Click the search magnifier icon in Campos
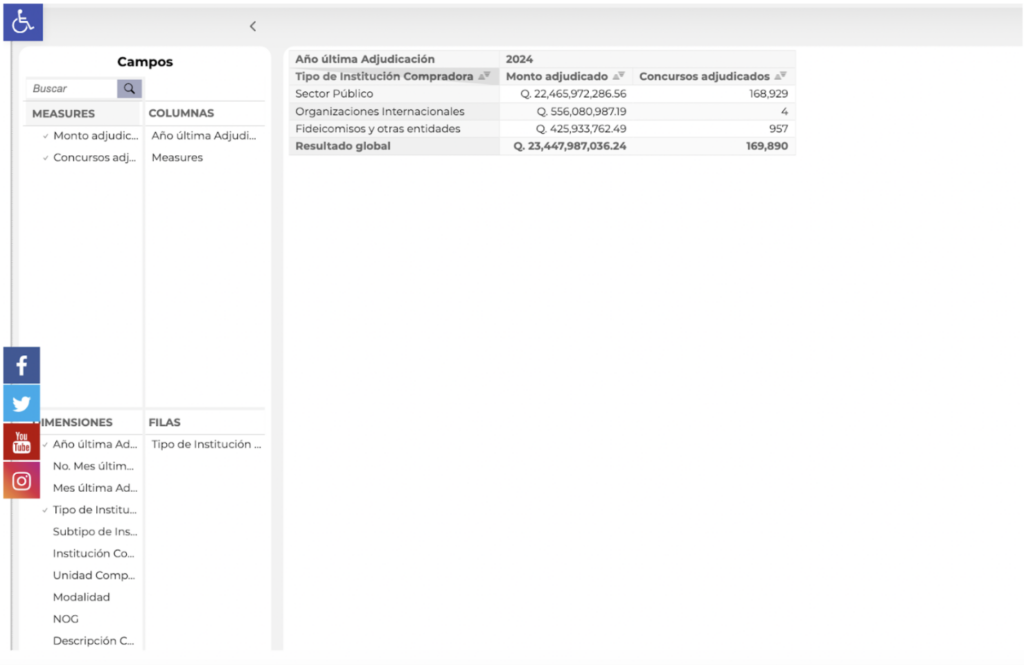This screenshot has height=665, width=1024. coord(129,89)
